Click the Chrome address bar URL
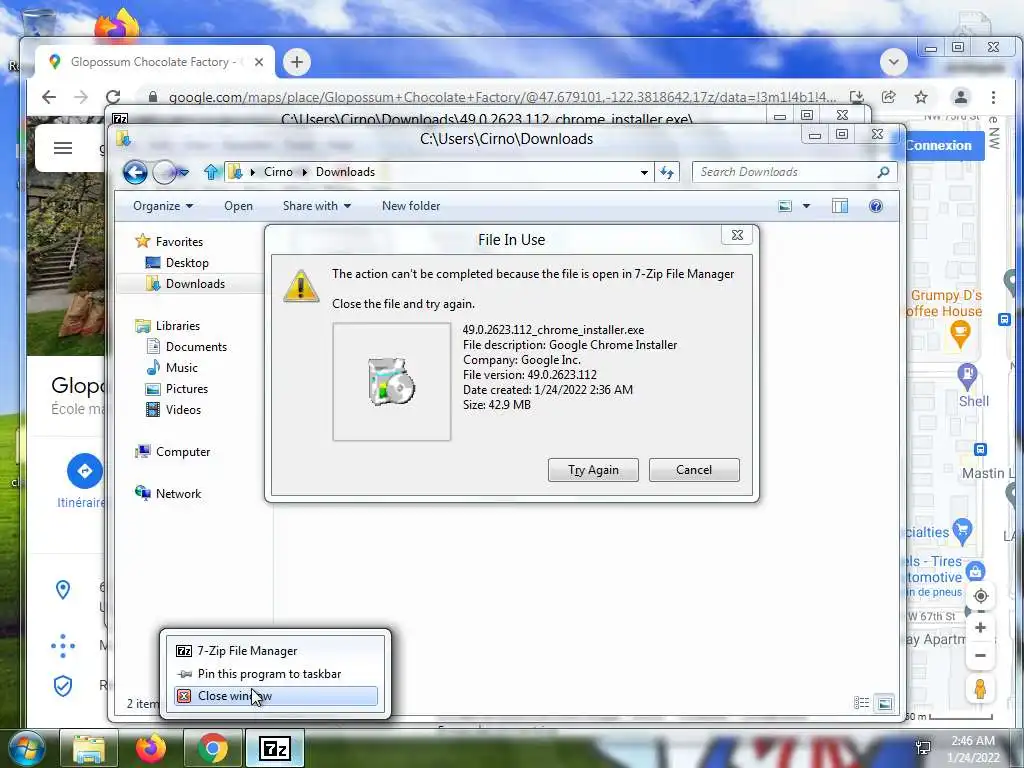Image resolution: width=1024 pixels, height=768 pixels. [502, 97]
